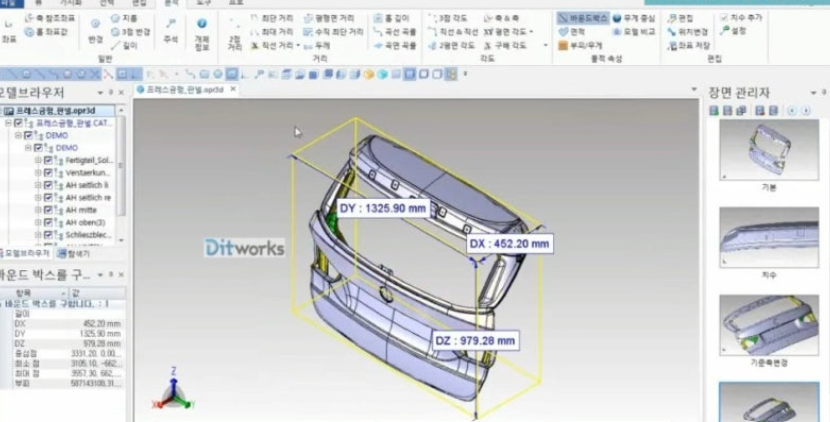Click the 구배 각도 draft angle tool
The width and height of the screenshot is (830, 422).
coord(506,46)
